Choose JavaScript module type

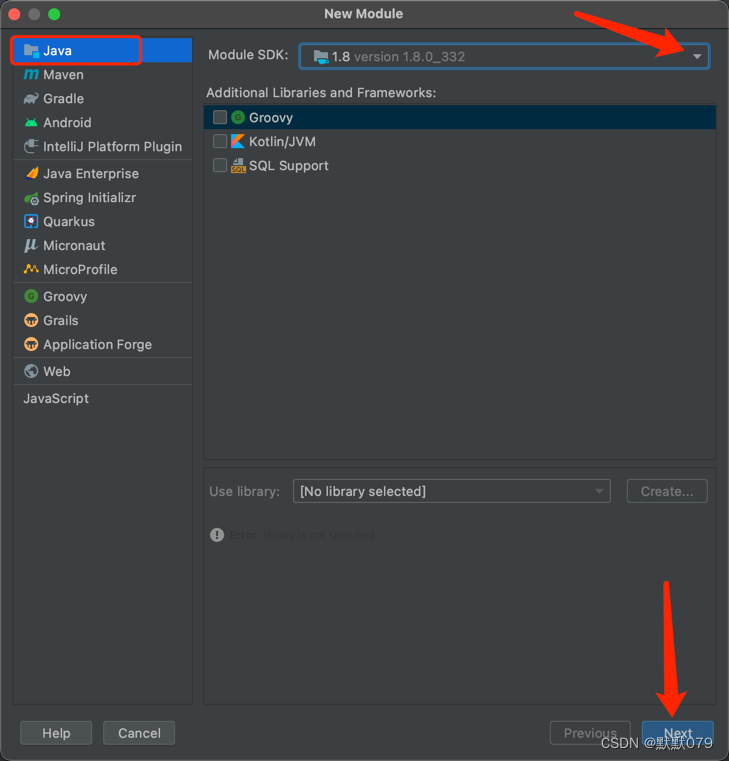click(x=102, y=398)
